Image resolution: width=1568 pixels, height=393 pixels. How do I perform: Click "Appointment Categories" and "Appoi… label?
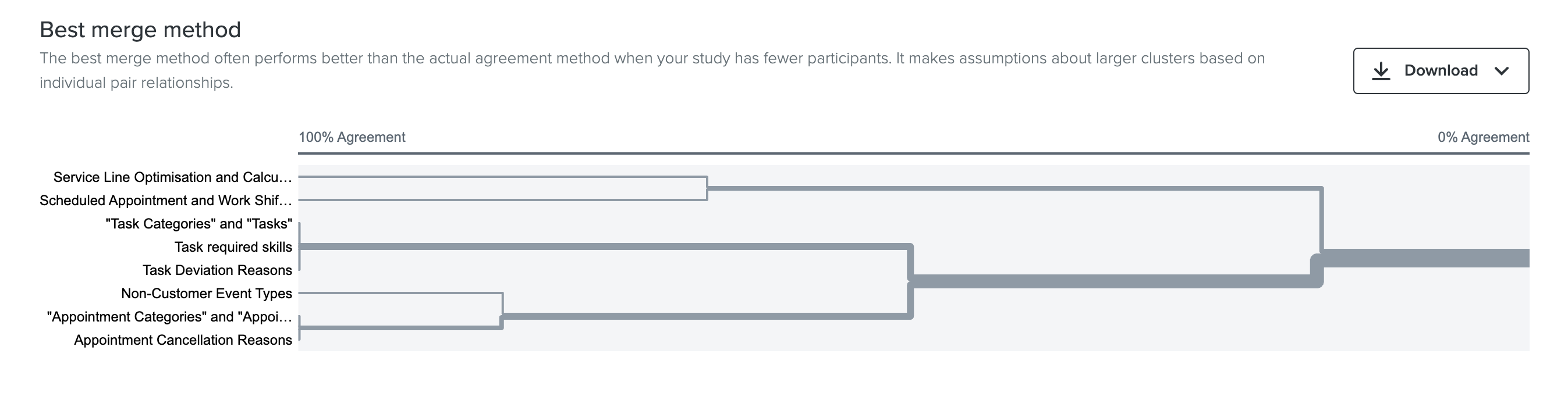(x=169, y=316)
